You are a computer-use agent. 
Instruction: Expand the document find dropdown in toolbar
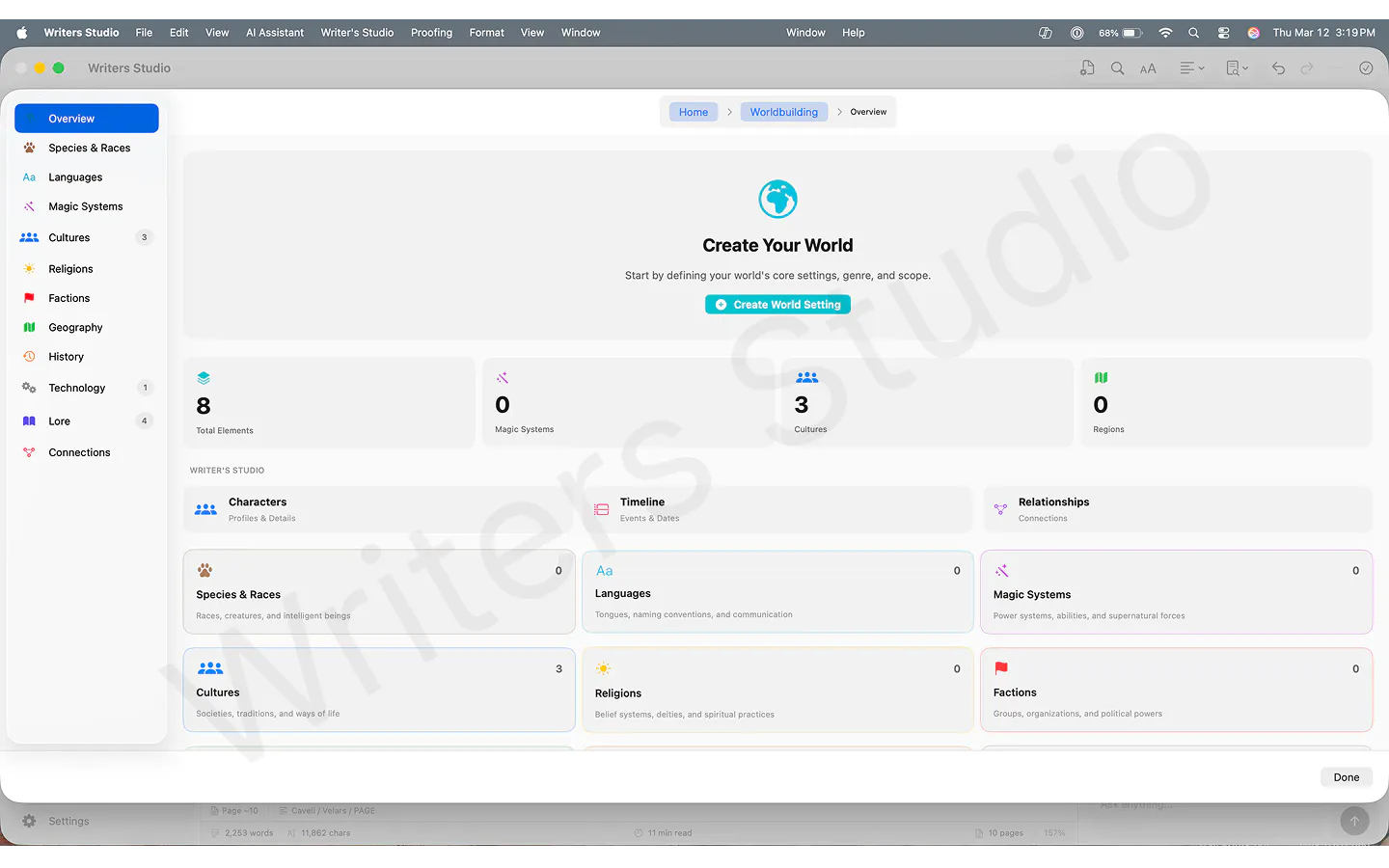click(x=1237, y=68)
